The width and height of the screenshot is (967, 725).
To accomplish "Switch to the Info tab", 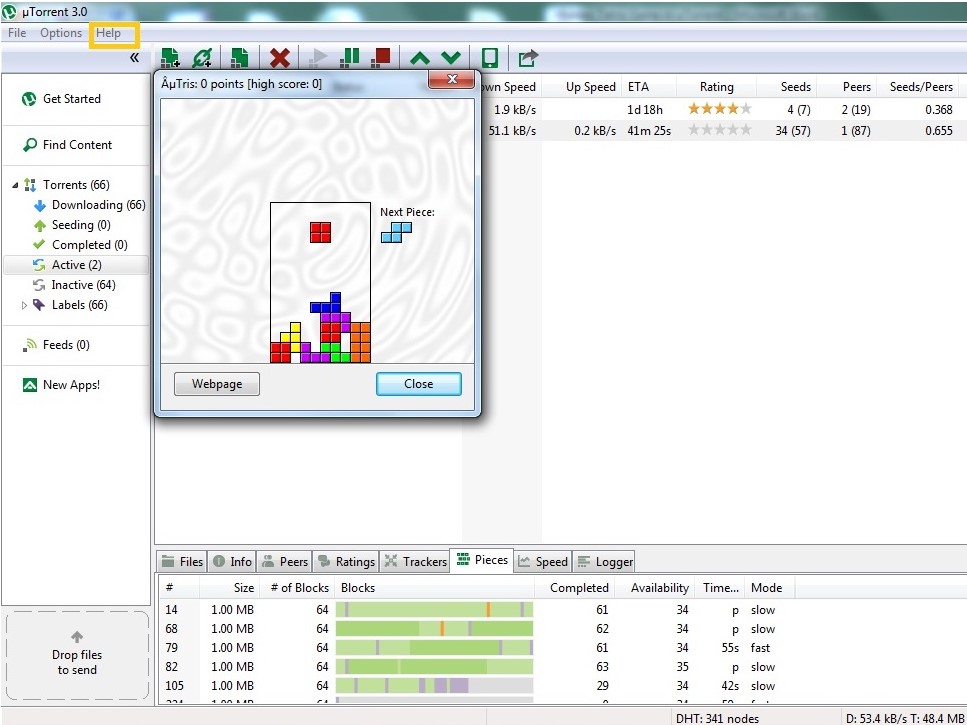I will pos(232,562).
